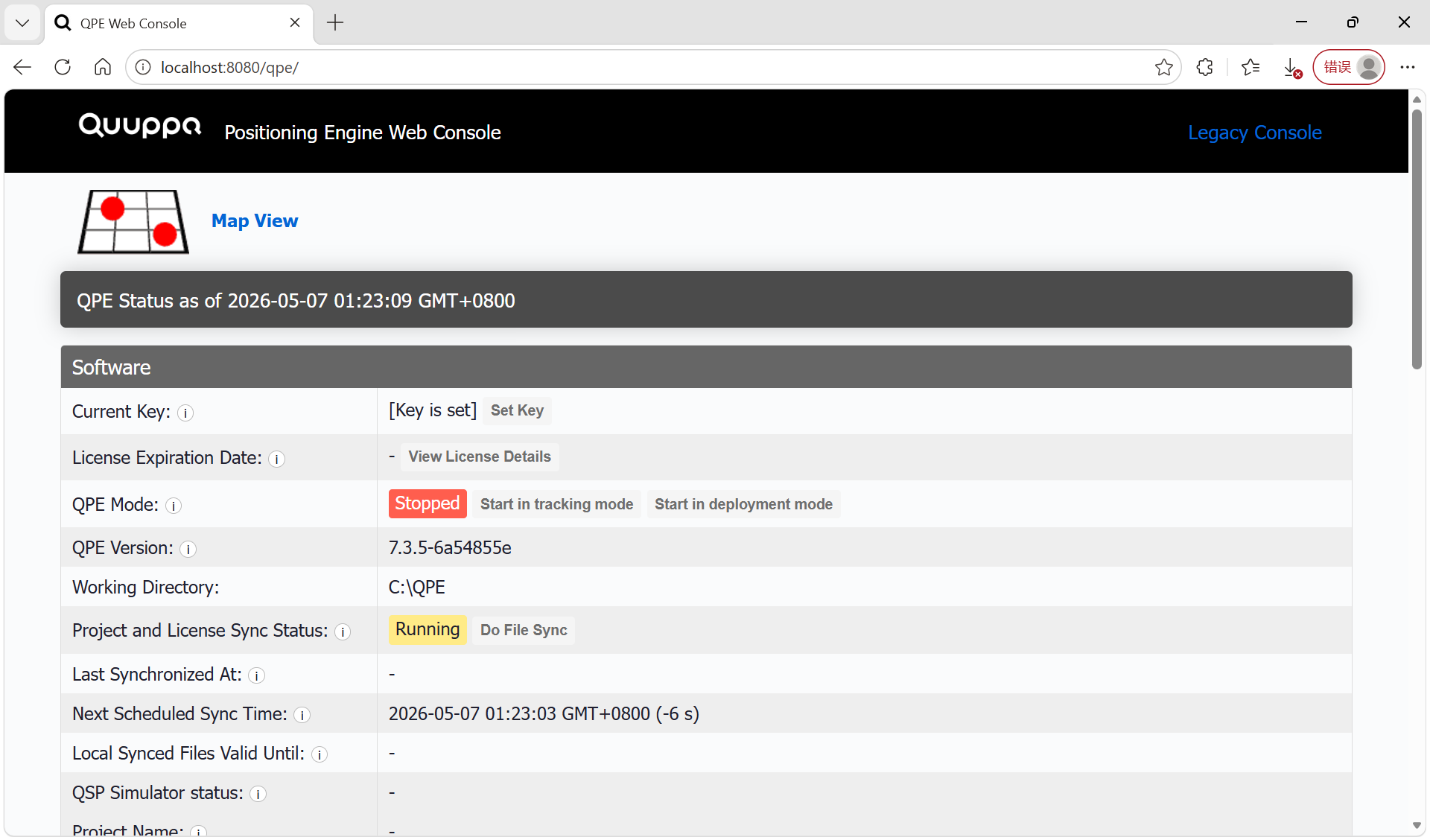Close the QPE Web Console tab

point(295,22)
